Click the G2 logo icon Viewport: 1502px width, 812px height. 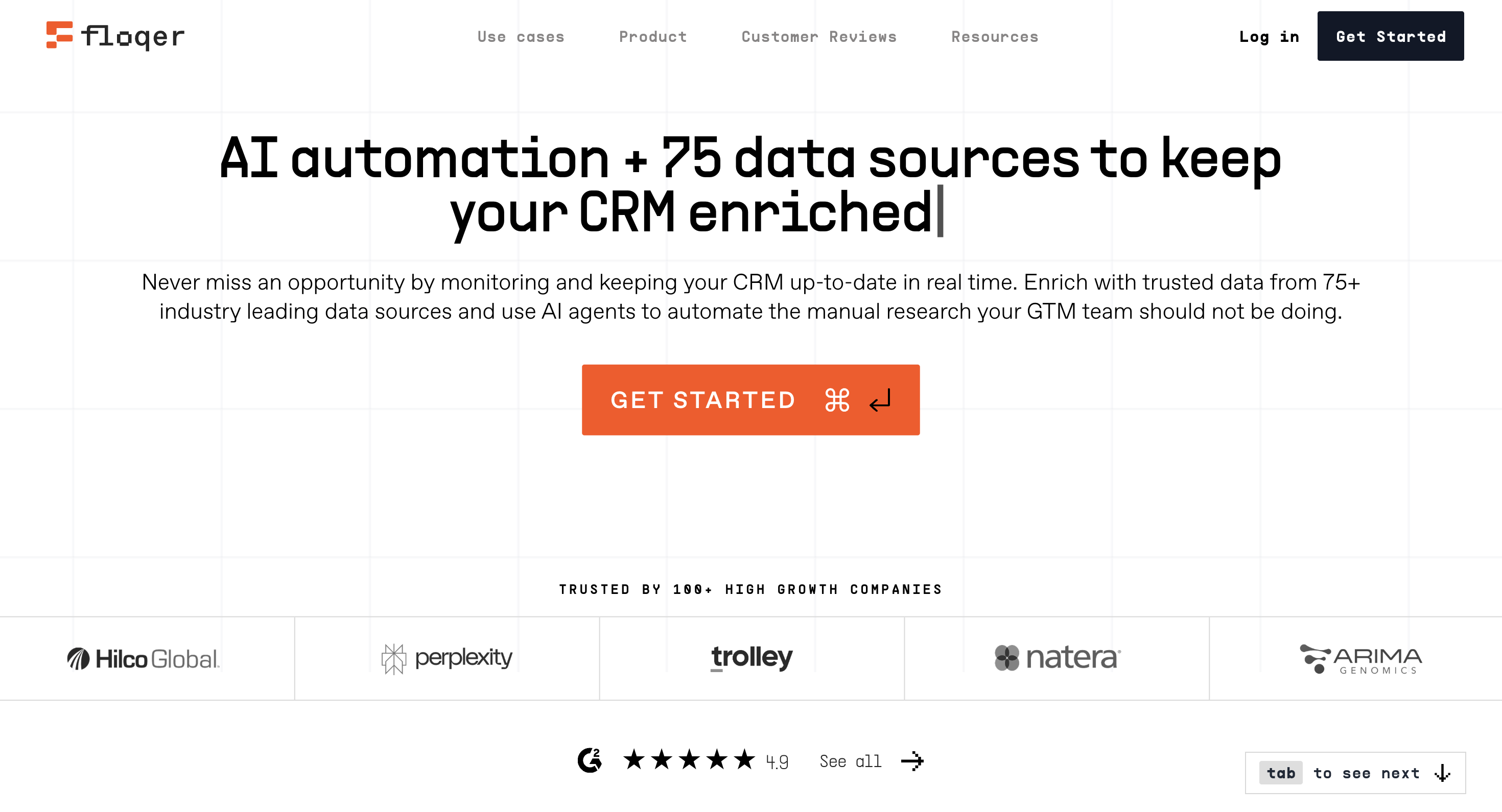[x=590, y=760]
